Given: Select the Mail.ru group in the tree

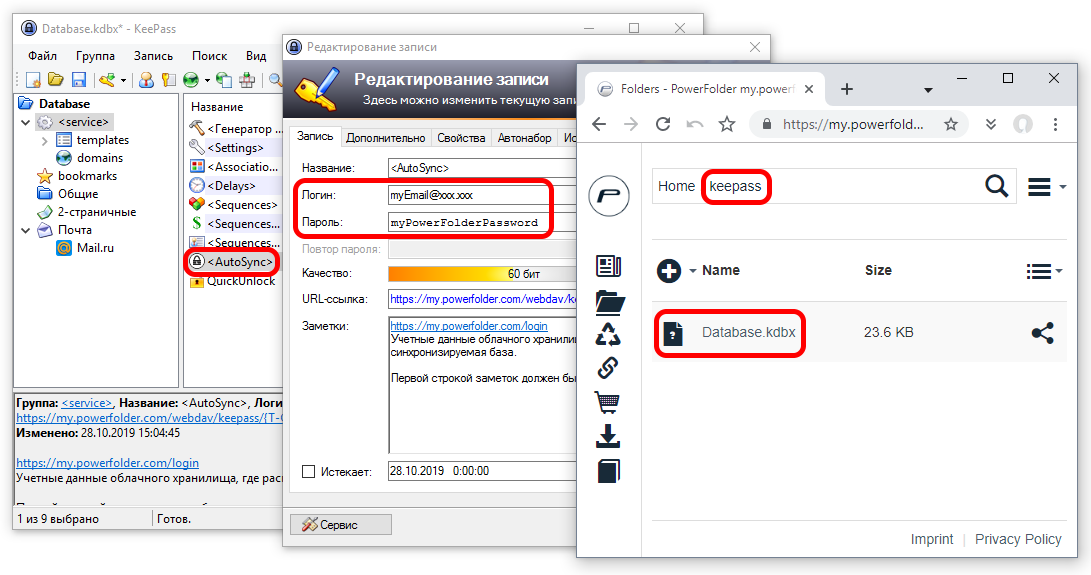Looking at the screenshot, I should [x=95, y=248].
